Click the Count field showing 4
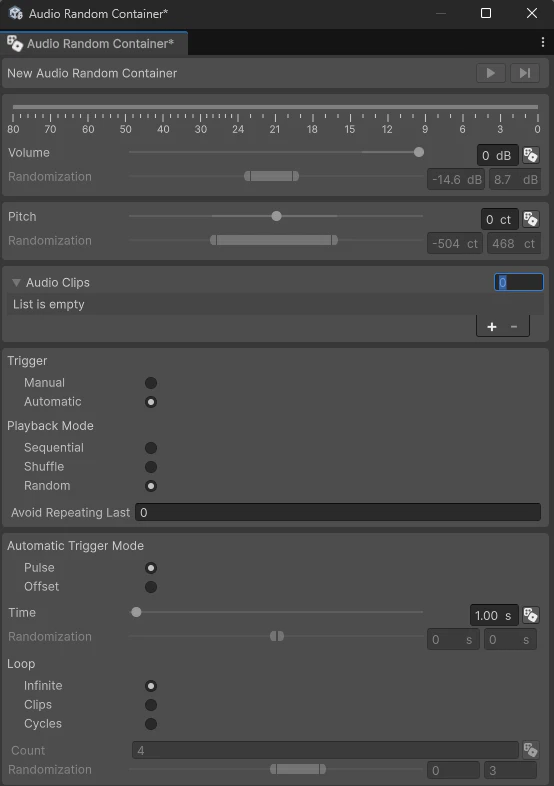554x786 pixels. click(325, 750)
